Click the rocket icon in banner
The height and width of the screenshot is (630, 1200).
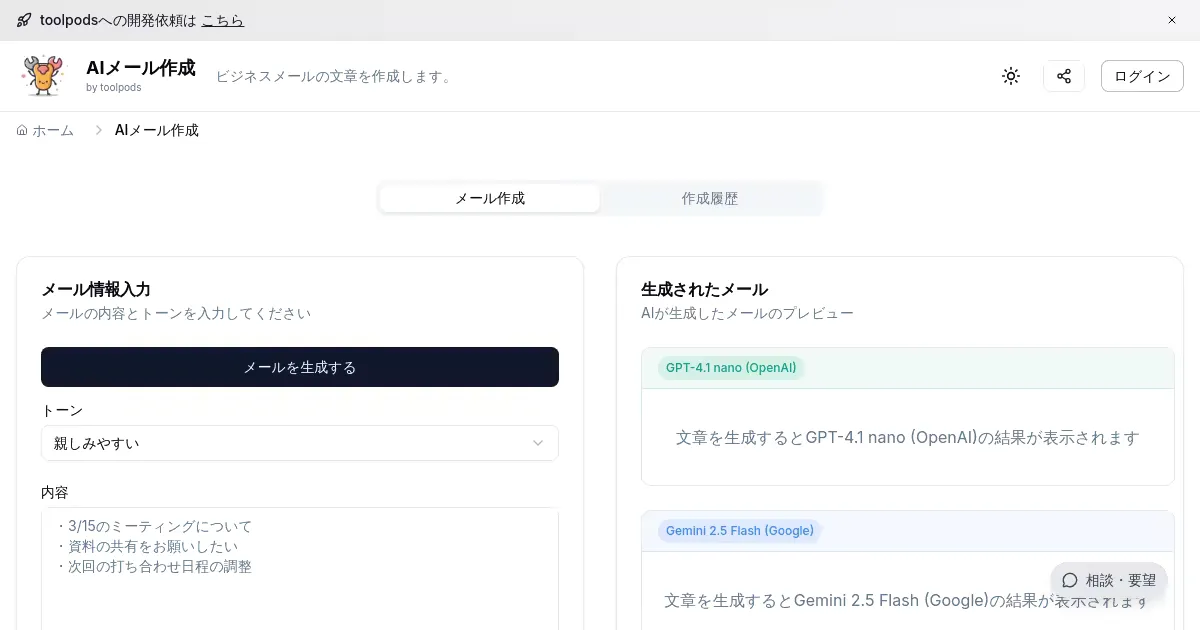pos(24,20)
